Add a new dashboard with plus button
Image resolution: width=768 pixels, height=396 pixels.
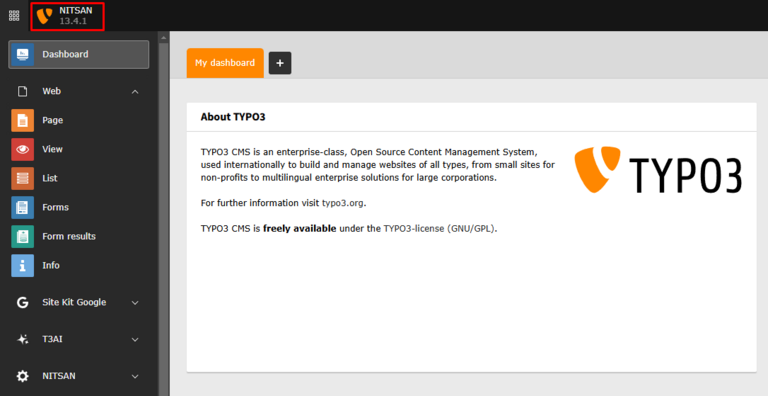pos(280,63)
